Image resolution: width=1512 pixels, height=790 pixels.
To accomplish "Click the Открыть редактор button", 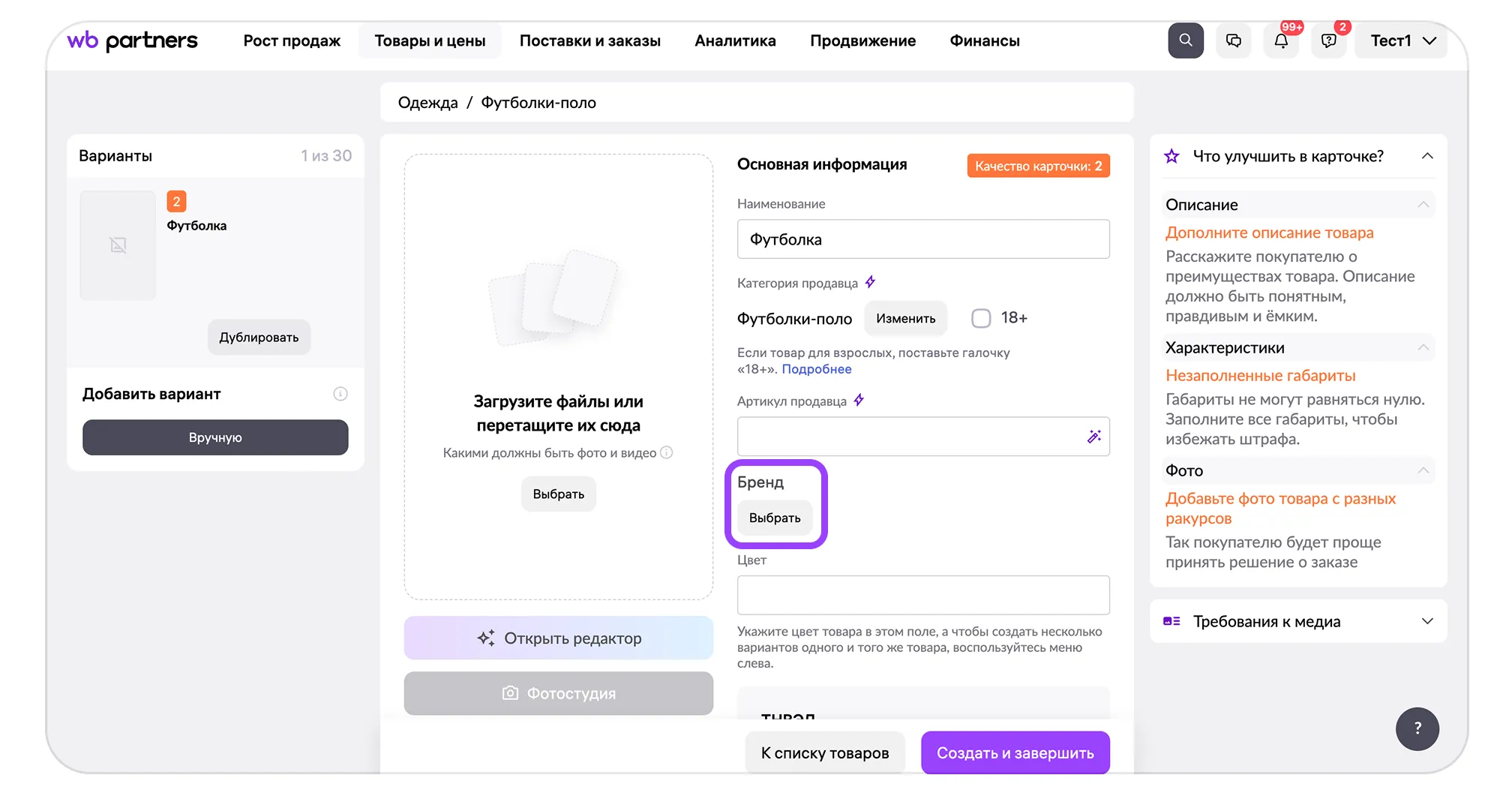I will [558, 638].
